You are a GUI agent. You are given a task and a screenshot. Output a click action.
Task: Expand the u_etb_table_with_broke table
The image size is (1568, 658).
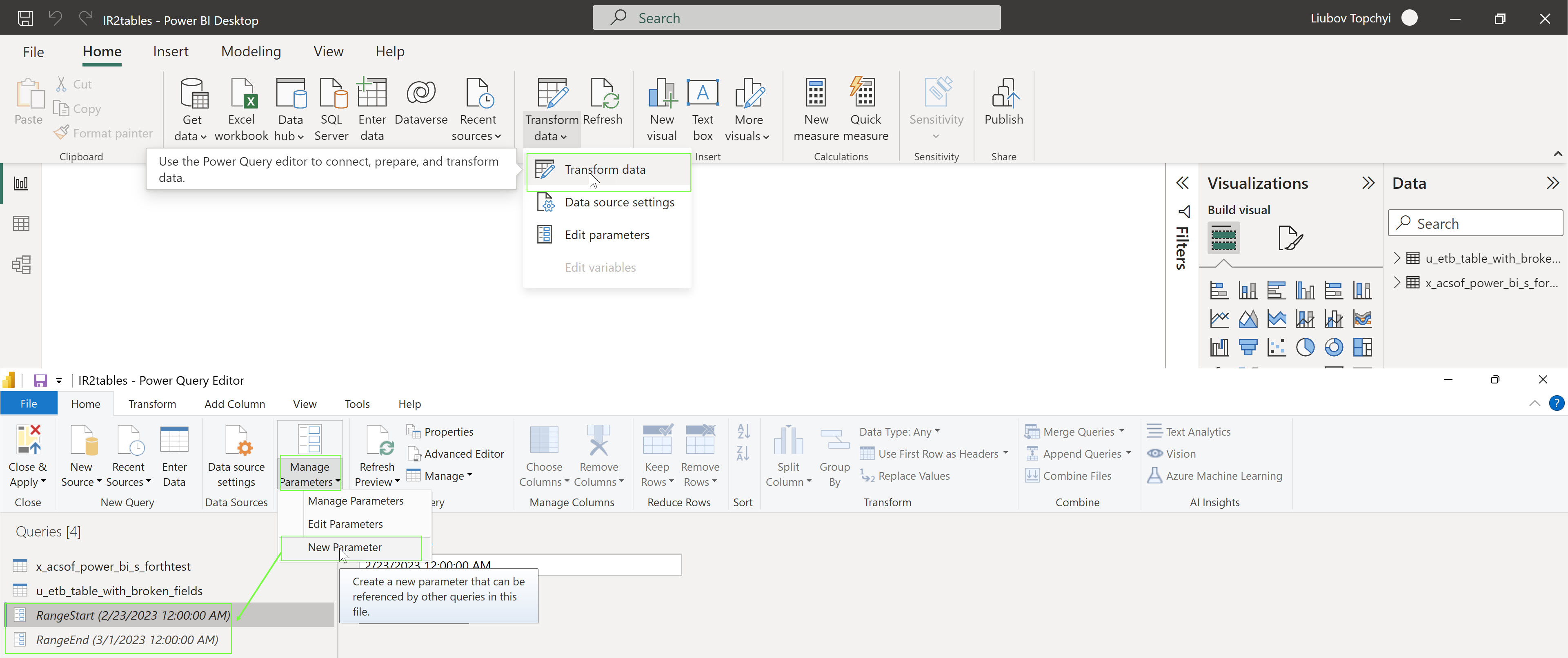pos(1397,258)
